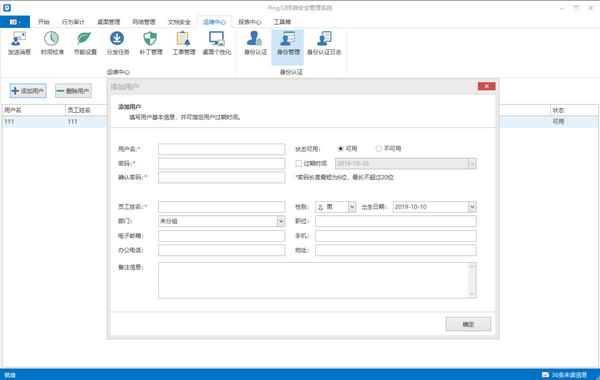Switch to the 网络管理 ribbon tab
Viewport: 600px width, 380px height.
point(143,22)
